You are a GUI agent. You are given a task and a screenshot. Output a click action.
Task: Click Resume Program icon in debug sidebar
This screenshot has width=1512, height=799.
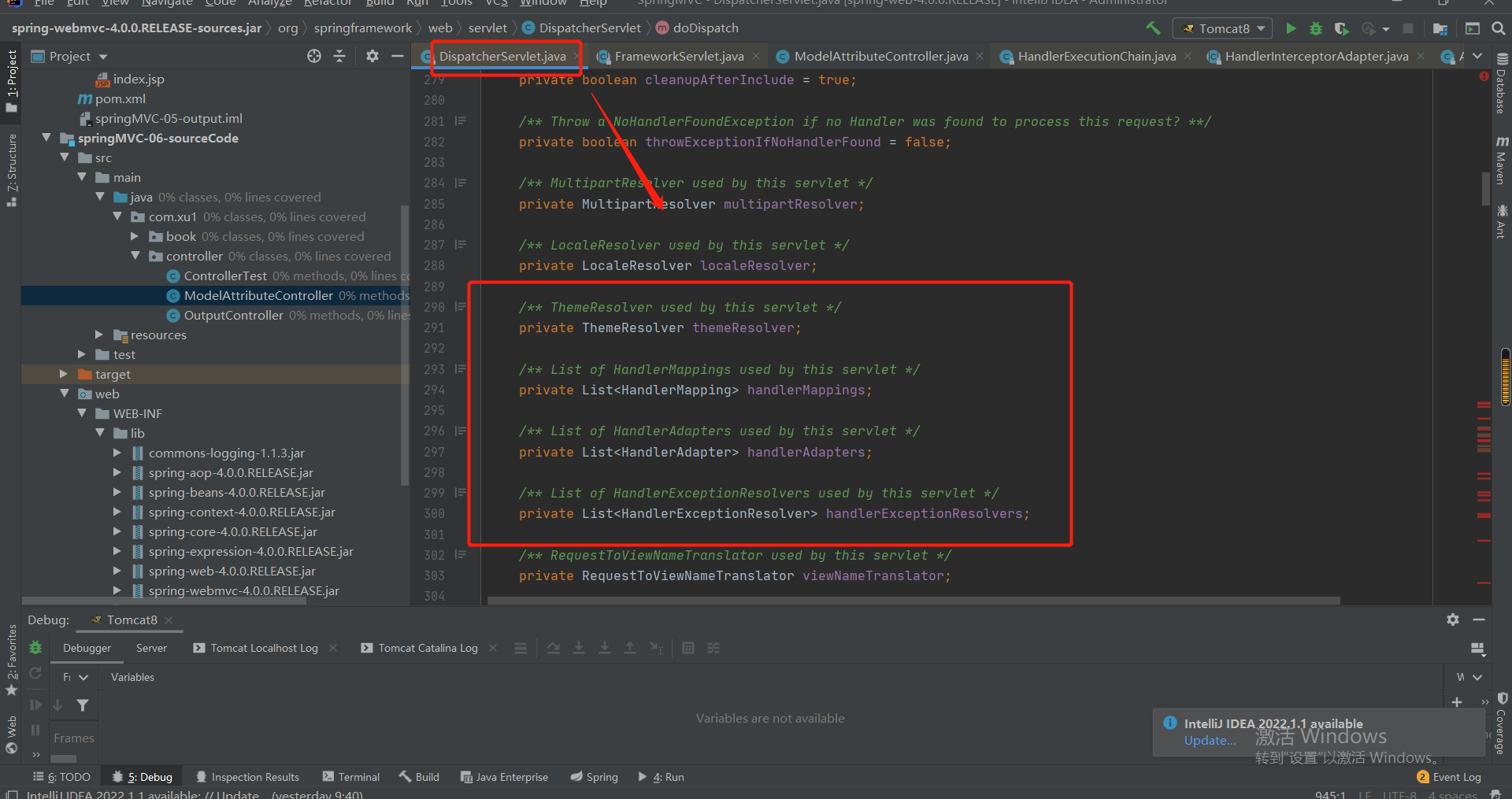click(x=35, y=705)
